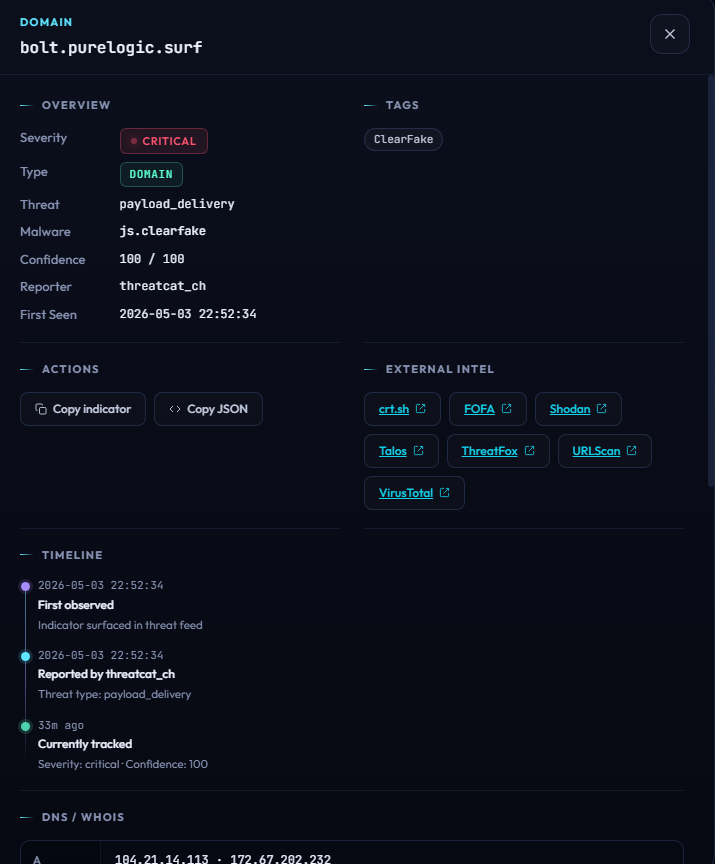Click external-link icon next to Talos
Image resolution: width=715 pixels, height=864 pixels.
click(419, 450)
